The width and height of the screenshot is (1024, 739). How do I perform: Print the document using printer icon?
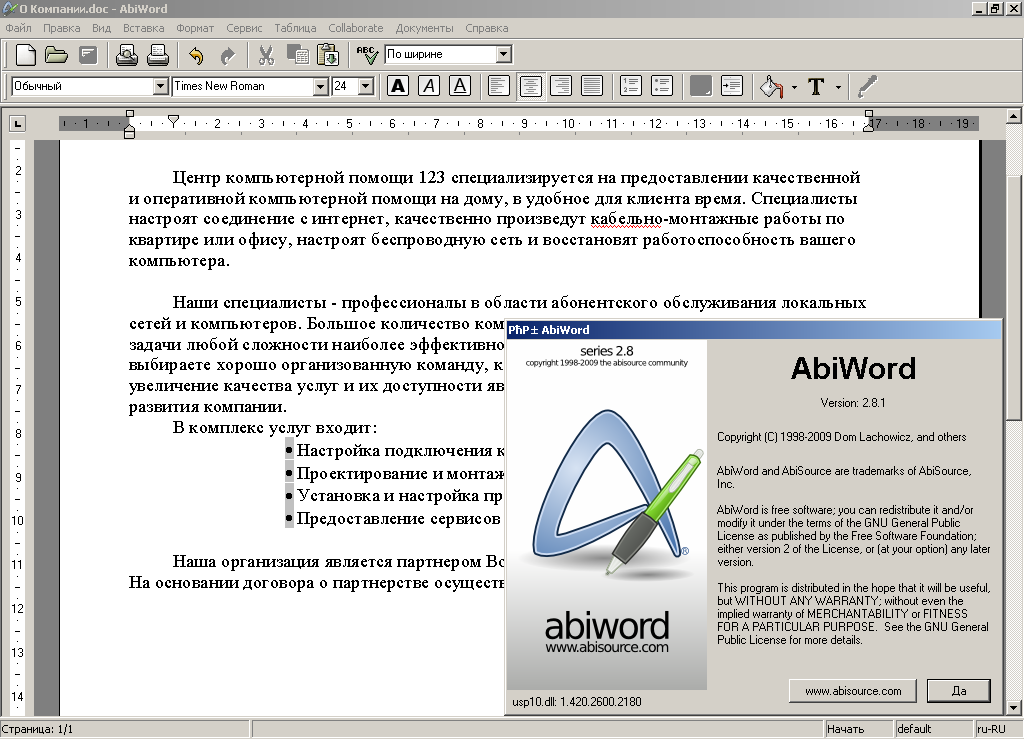click(157, 55)
